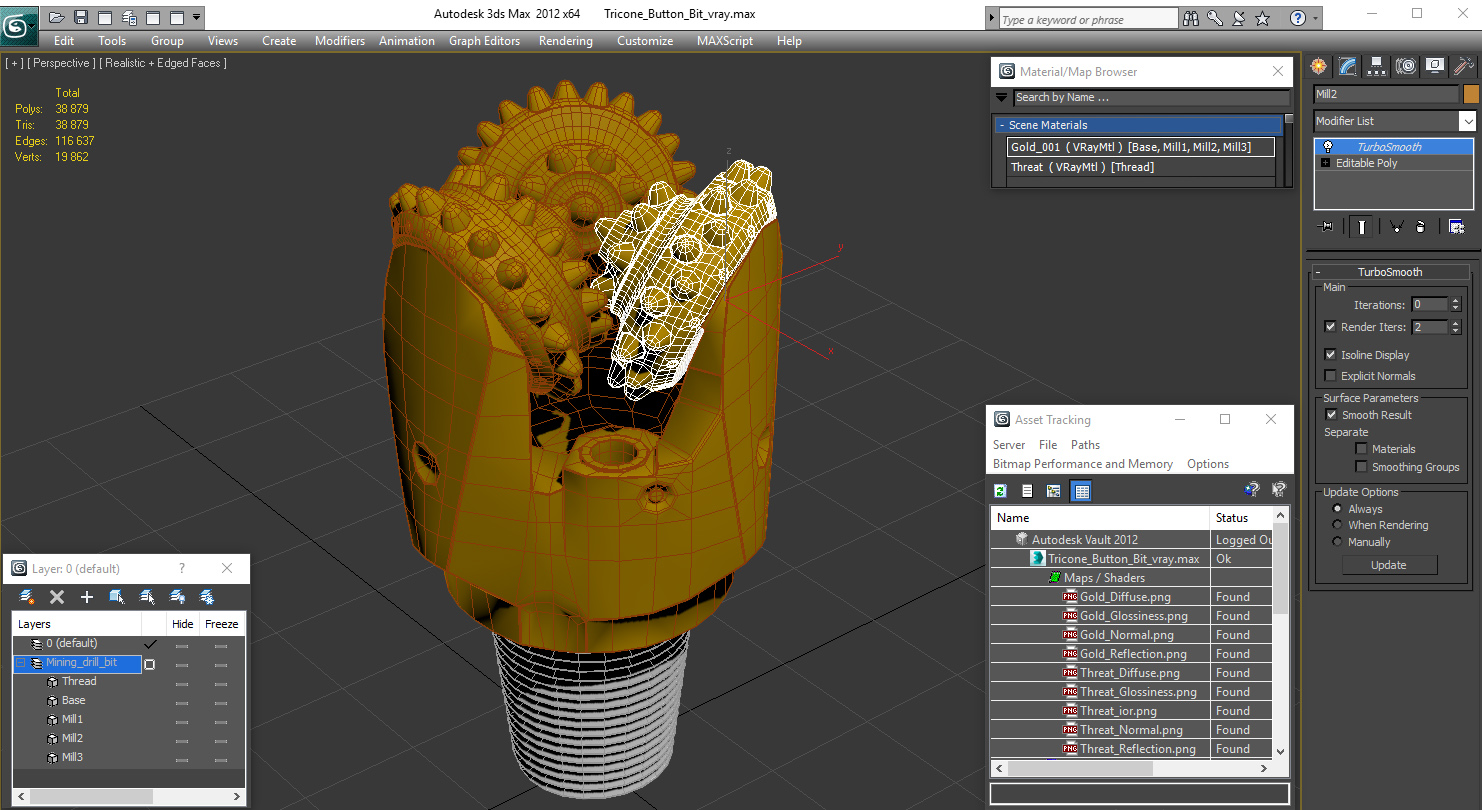Collapse the Scene Materials group
Screen dimensions: 1482x810
coord(1001,125)
